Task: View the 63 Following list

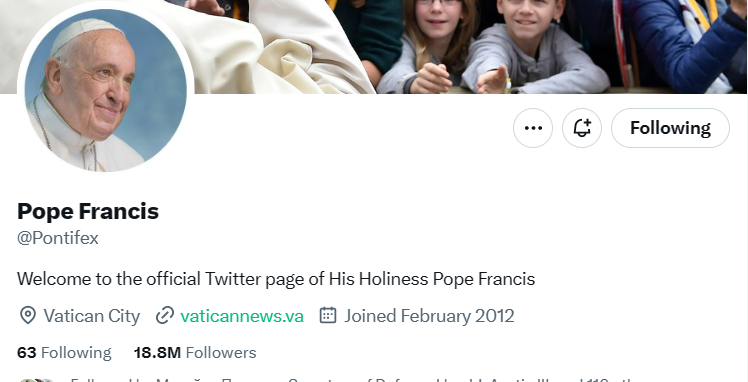Action: (x=64, y=352)
